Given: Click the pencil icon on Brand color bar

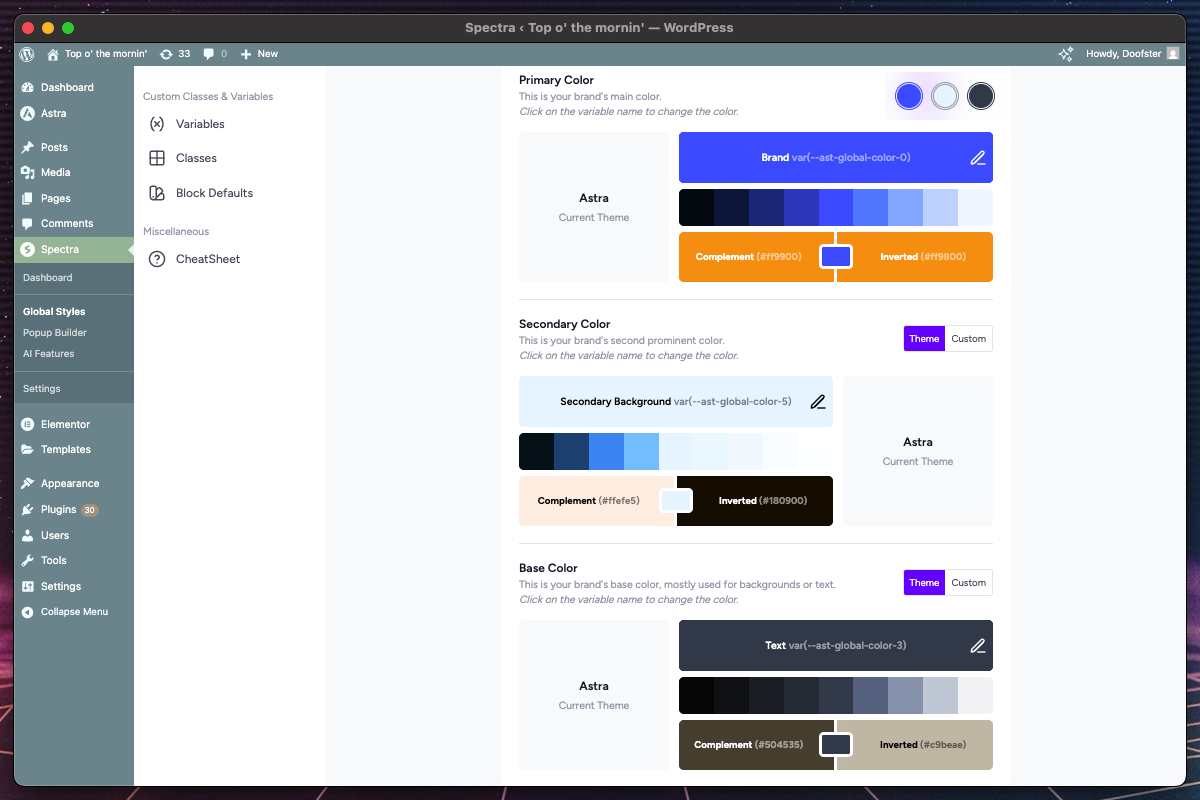Looking at the screenshot, I should pyautogui.click(x=977, y=158).
